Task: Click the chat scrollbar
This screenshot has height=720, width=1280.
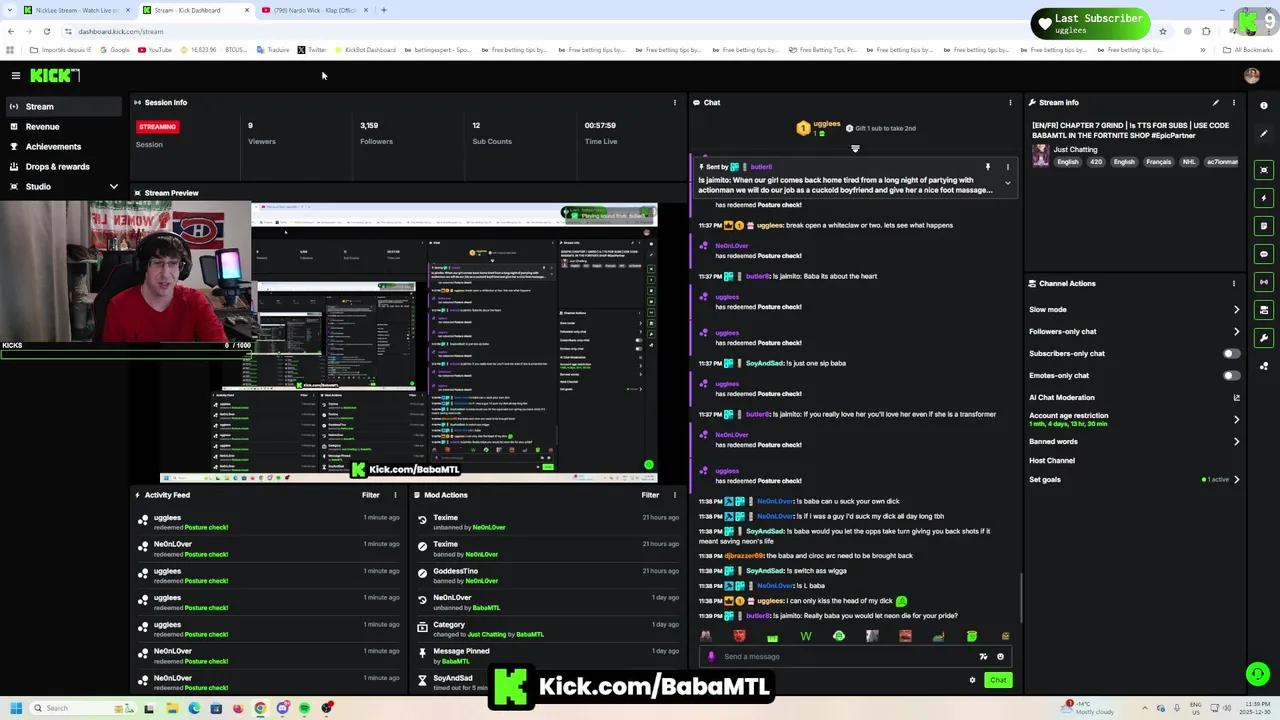Action: pyautogui.click(x=1020, y=597)
